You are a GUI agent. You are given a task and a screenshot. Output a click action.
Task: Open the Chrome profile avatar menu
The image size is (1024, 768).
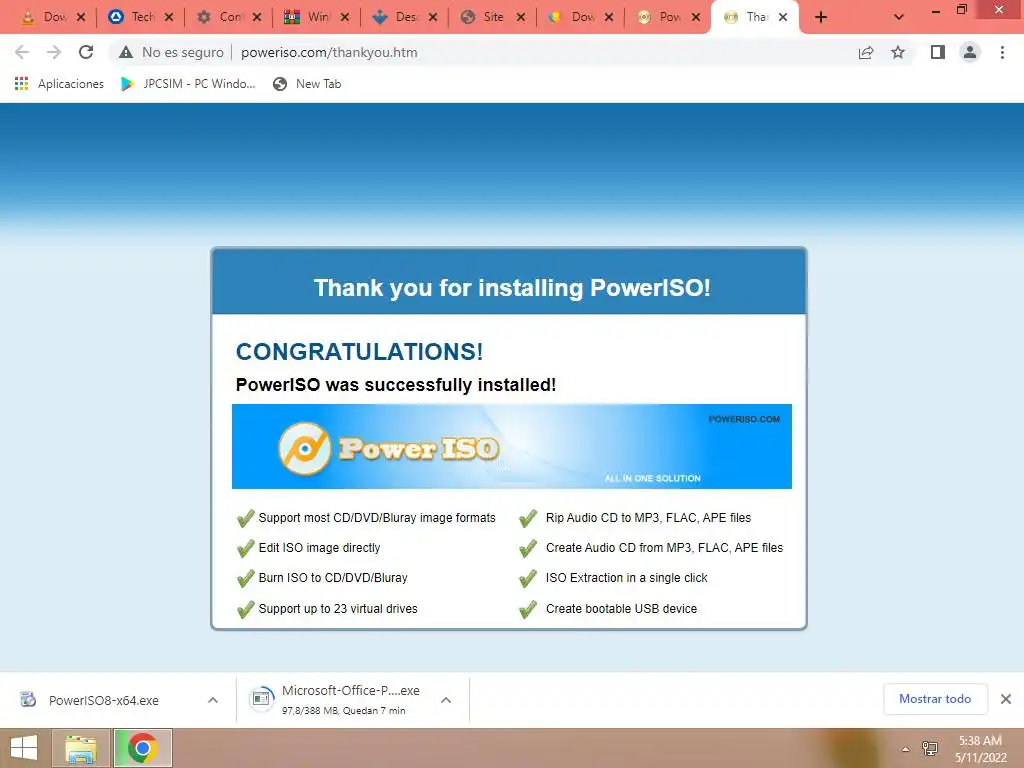pyautogui.click(x=970, y=52)
